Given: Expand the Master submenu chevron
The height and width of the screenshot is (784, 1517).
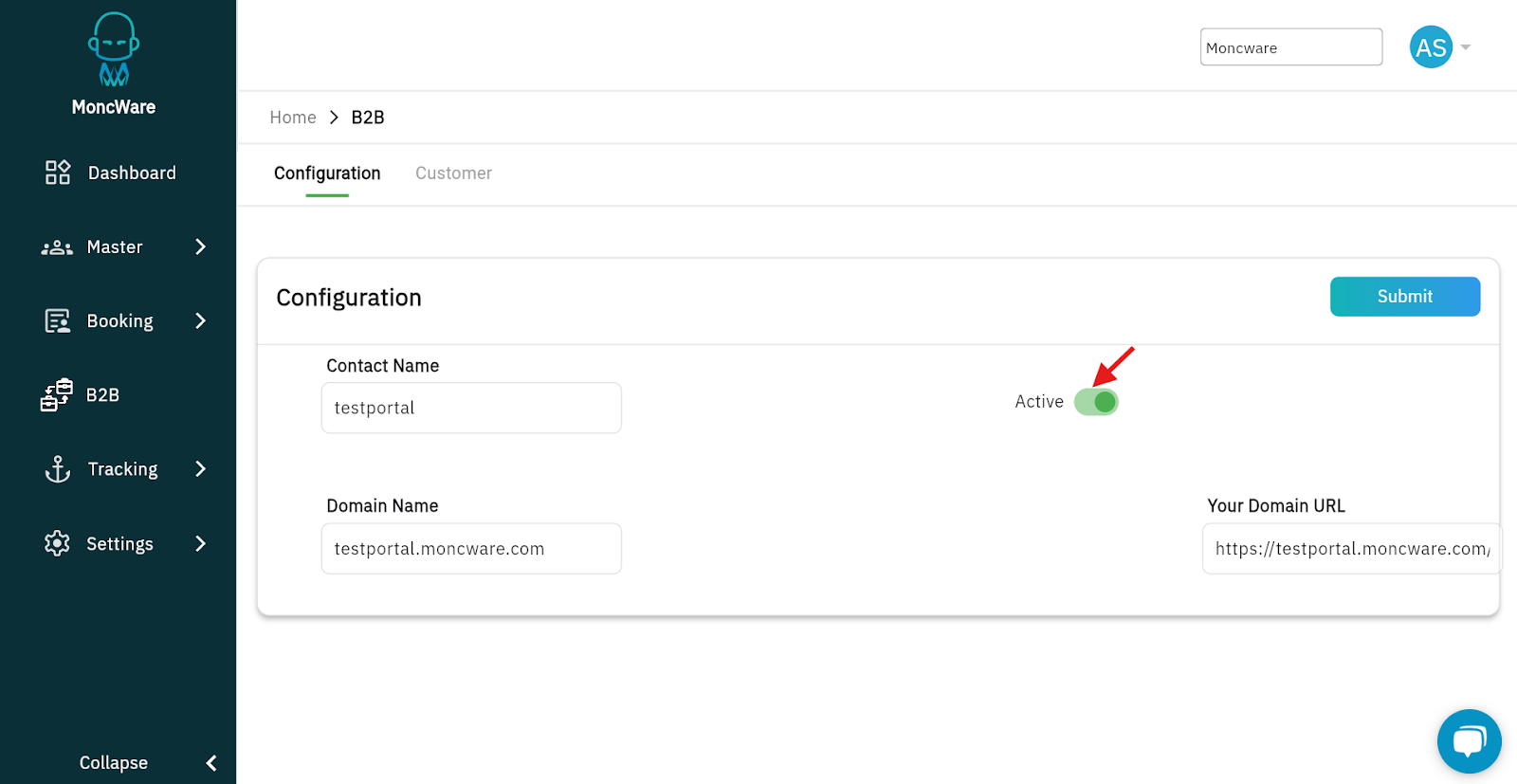Looking at the screenshot, I should [200, 247].
